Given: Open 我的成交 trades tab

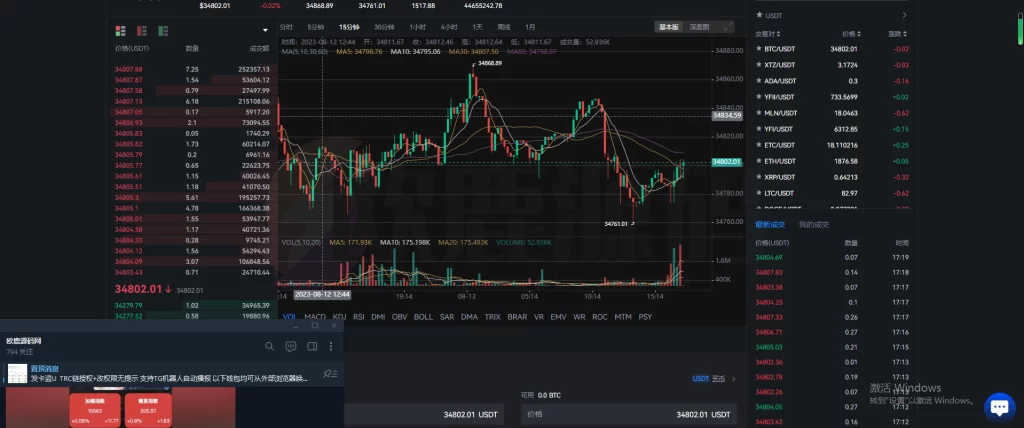Looking at the screenshot, I should click(814, 224).
